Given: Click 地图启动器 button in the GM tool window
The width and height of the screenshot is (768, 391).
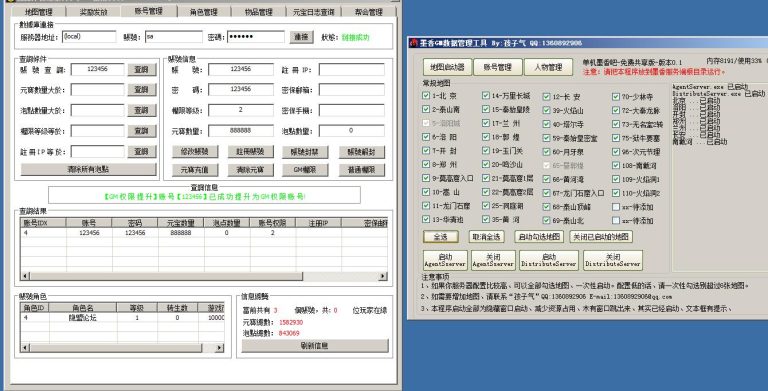Looking at the screenshot, I should pyautogui.click(x=447, y=67).
